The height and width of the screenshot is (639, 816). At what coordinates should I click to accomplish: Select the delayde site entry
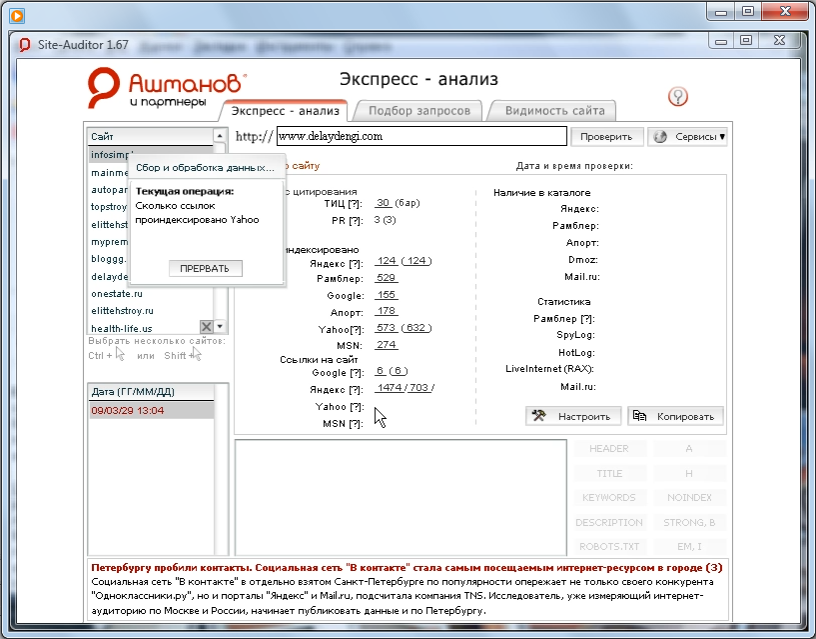(109, 277)
